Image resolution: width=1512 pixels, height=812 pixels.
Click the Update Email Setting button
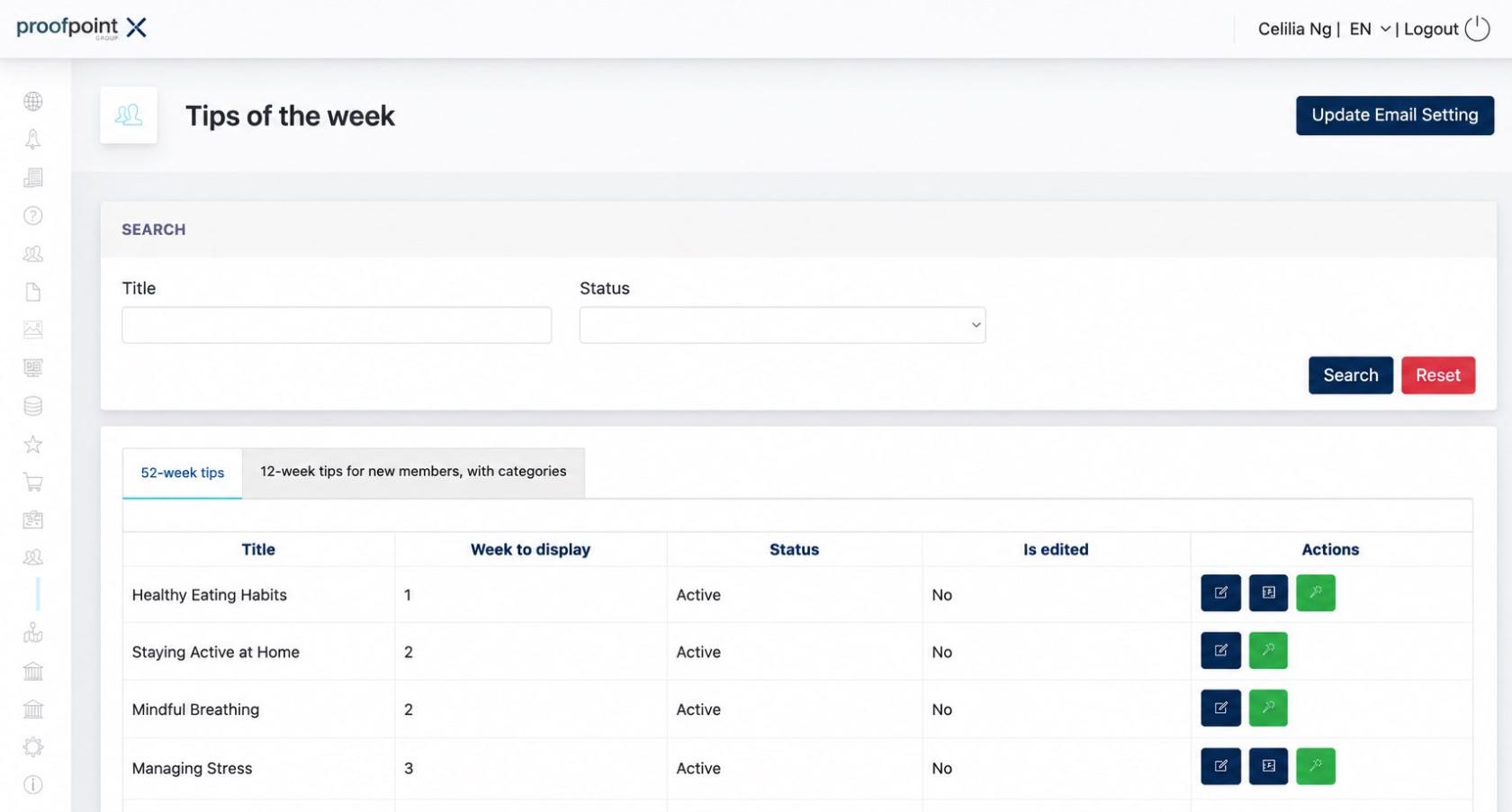[1394, 115]
